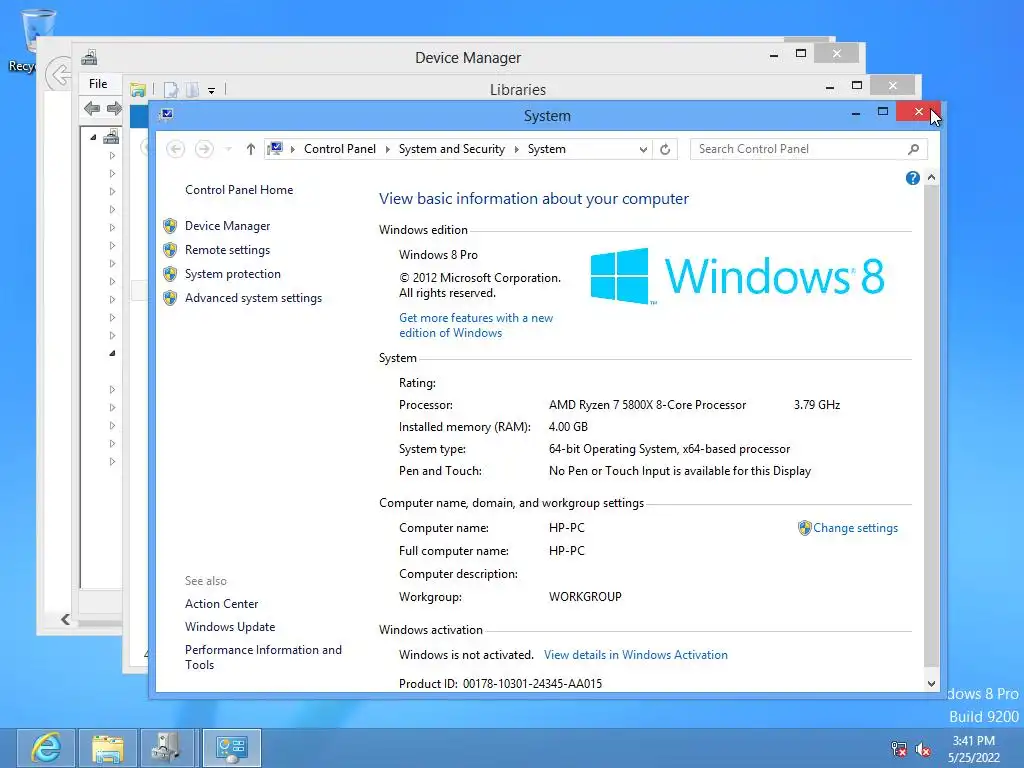Click New folder quick access icon in Libraries
1024x768 pixels.
coord(192,90)
